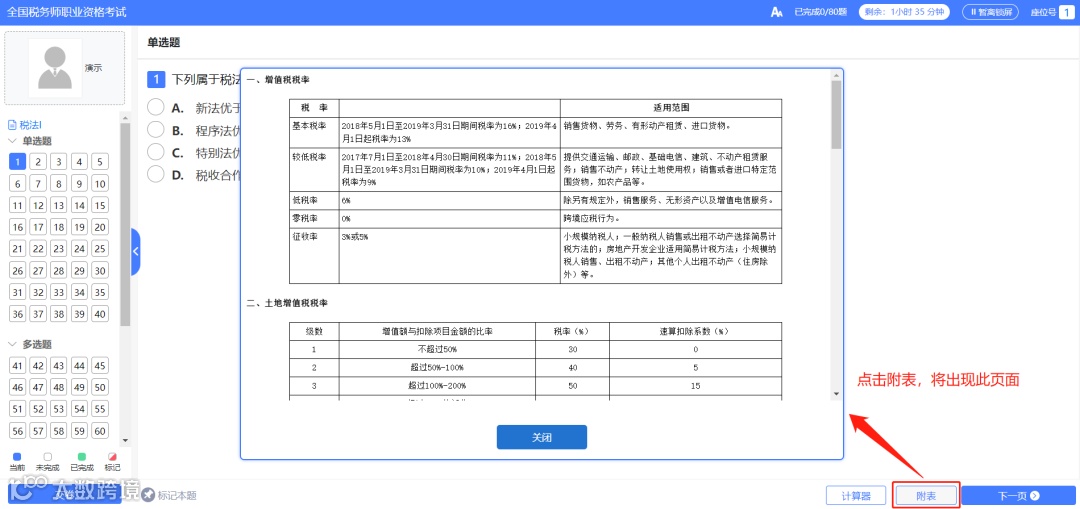Select radio option D 税收合作
This screenshot has height=509, width=1080.
156,174
